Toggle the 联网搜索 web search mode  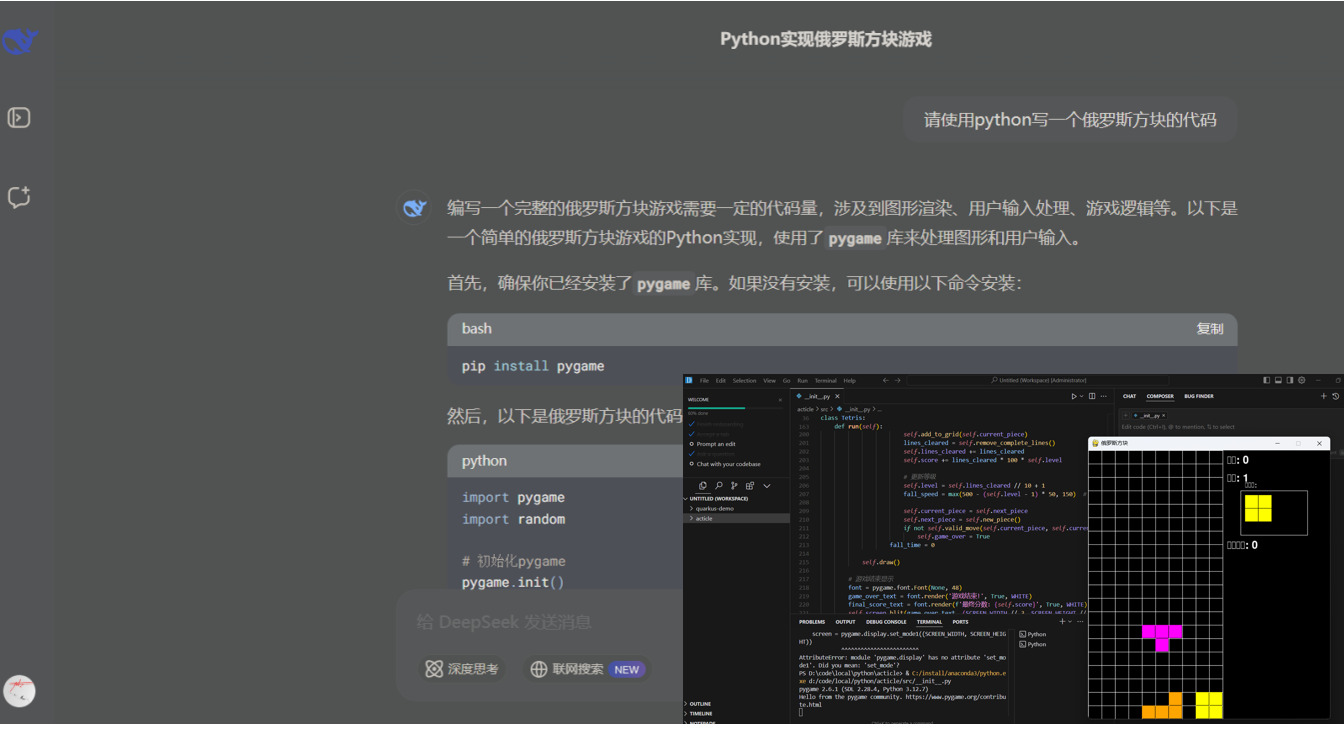[587, 669]
